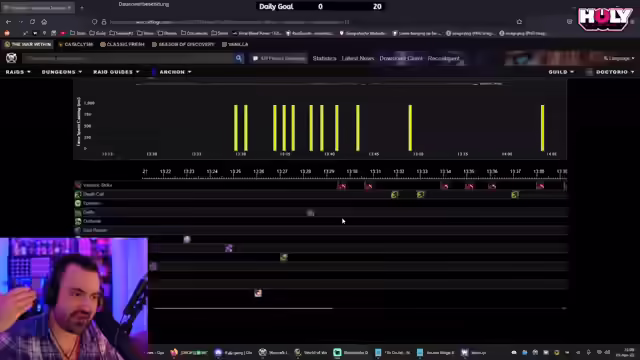The image size is (640, 360).
Task: Expand the Guild dropdown menu
Action: (x=561, y=72)
